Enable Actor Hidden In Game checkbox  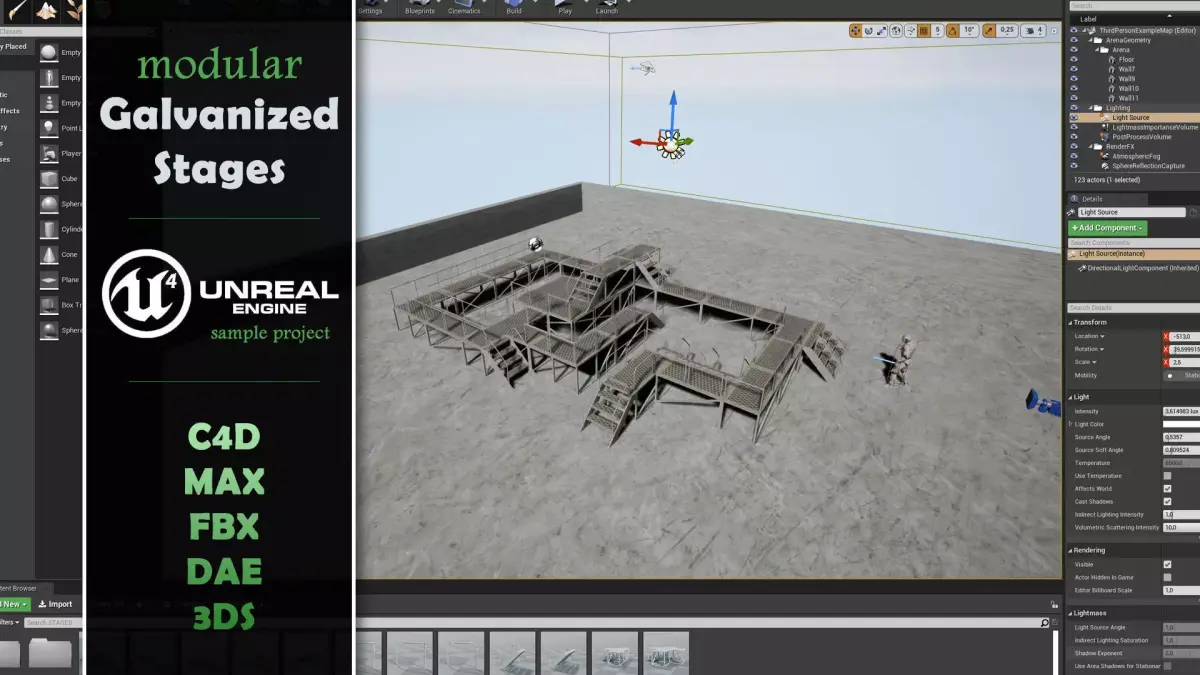[1167, 577]
